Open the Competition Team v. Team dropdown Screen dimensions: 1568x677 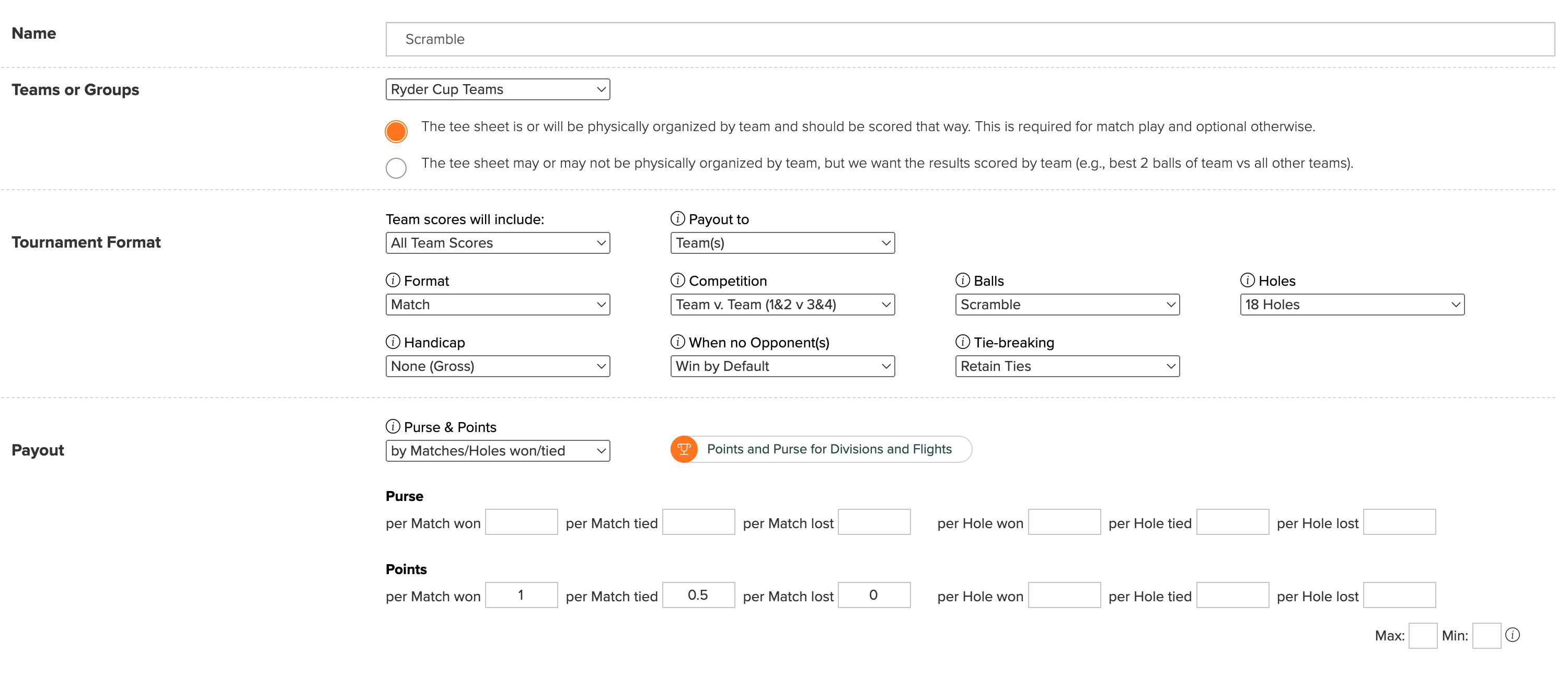[783, 305]
